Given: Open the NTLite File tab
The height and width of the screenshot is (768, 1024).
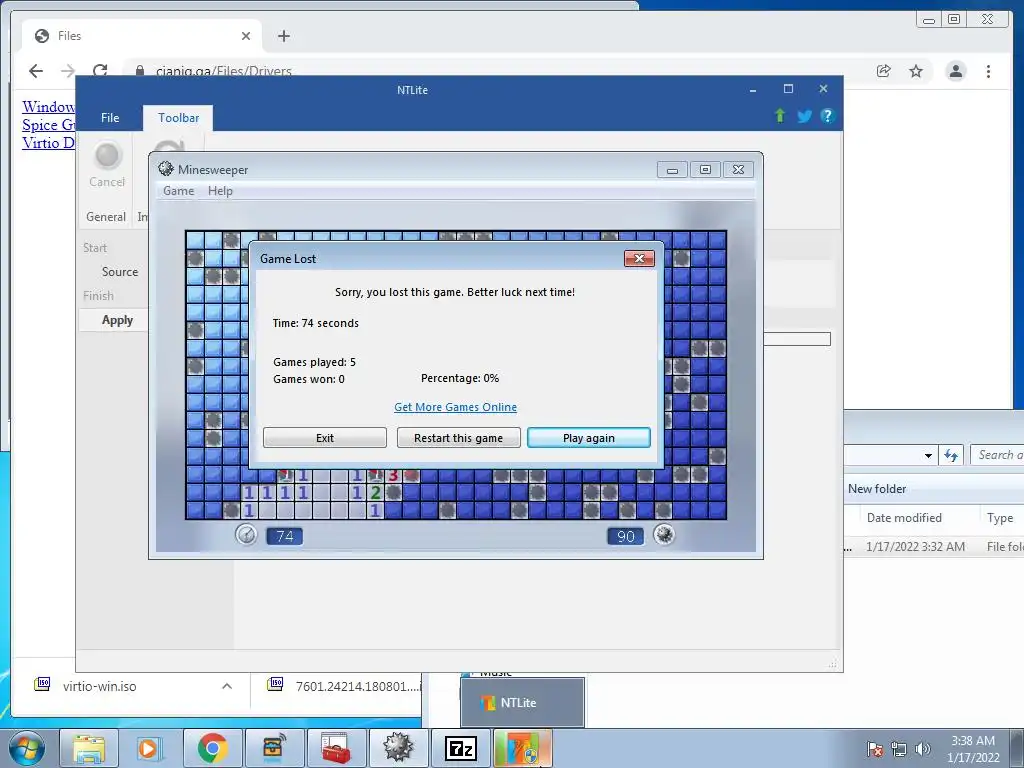Looking at the screenshot, I should pyautogui.click(x=110, y=118).
